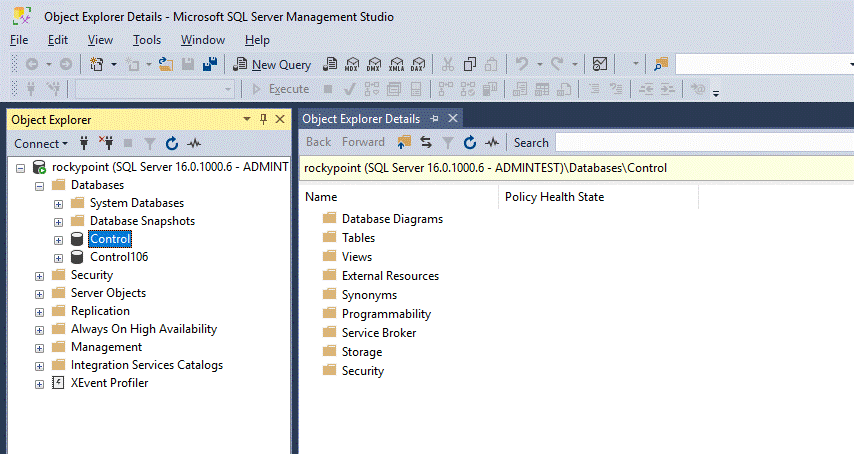Viewport: 854px width, 454px height.
Task: Click the Policy Health State column header
Action: tap(599, 197)
